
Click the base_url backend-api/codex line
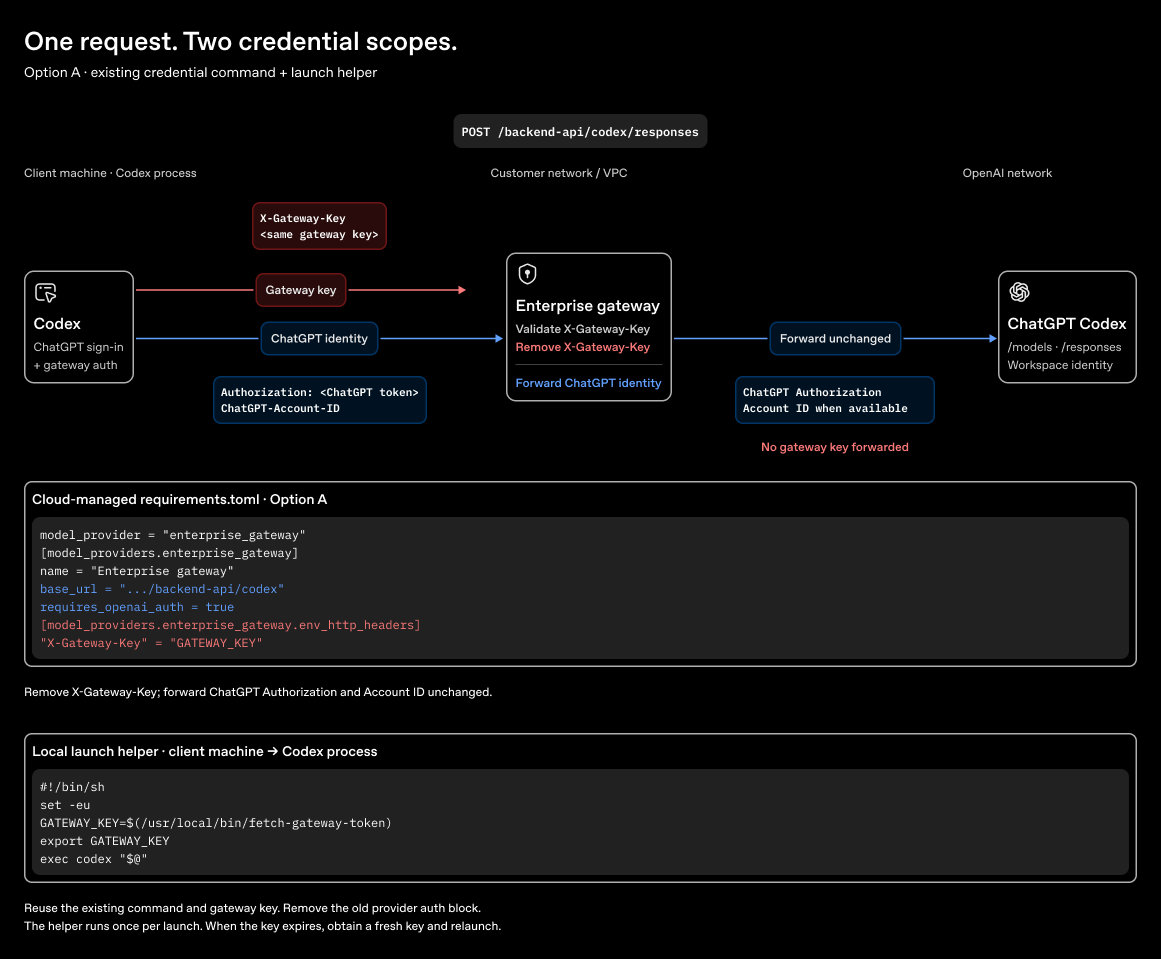(x=162, y=589)
